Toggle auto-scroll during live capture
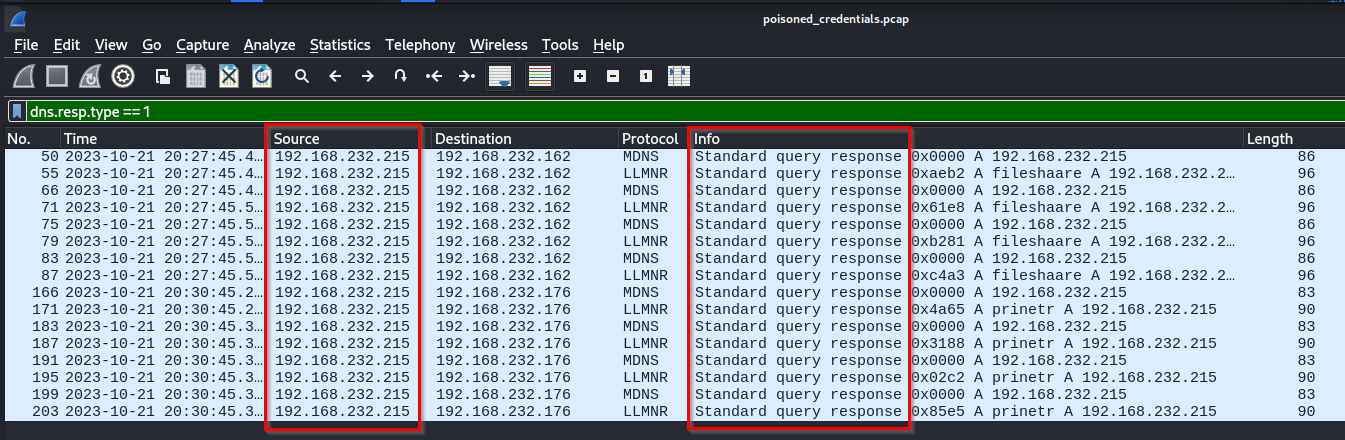The width and height of the screenshot is (1345, 440). tap(500, 76)
